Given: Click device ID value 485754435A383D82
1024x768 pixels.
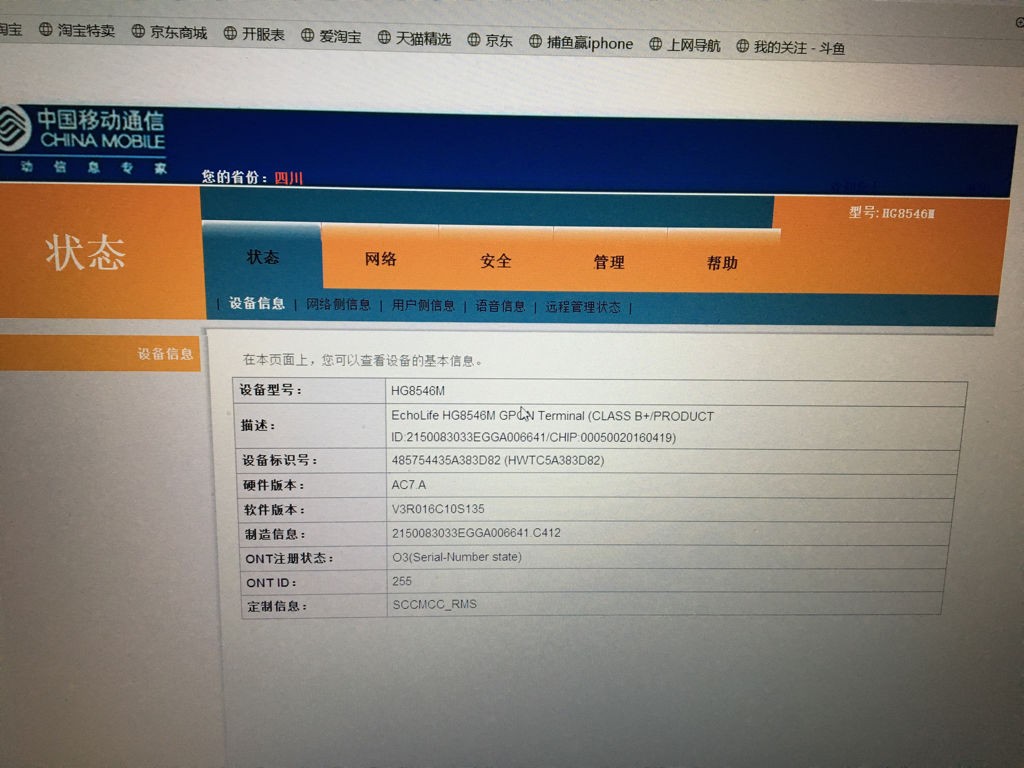Looking at the screenshot, I should click(x=498, y=460).
